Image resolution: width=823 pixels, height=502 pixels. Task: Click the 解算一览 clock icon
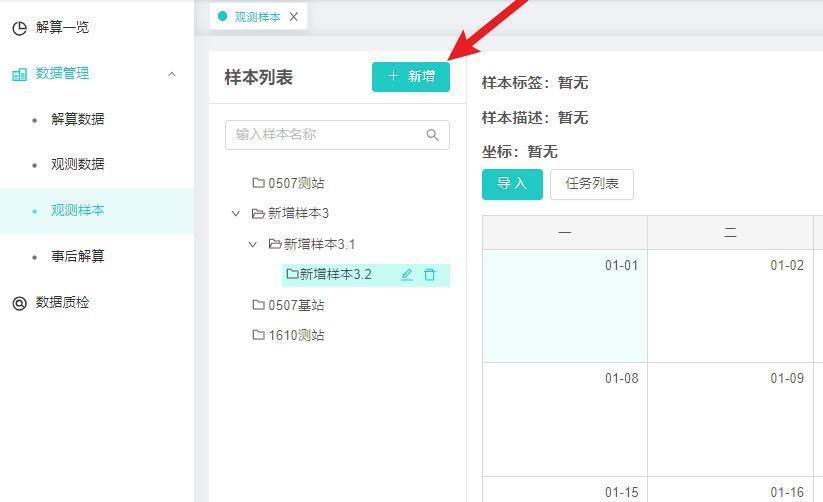19,28
